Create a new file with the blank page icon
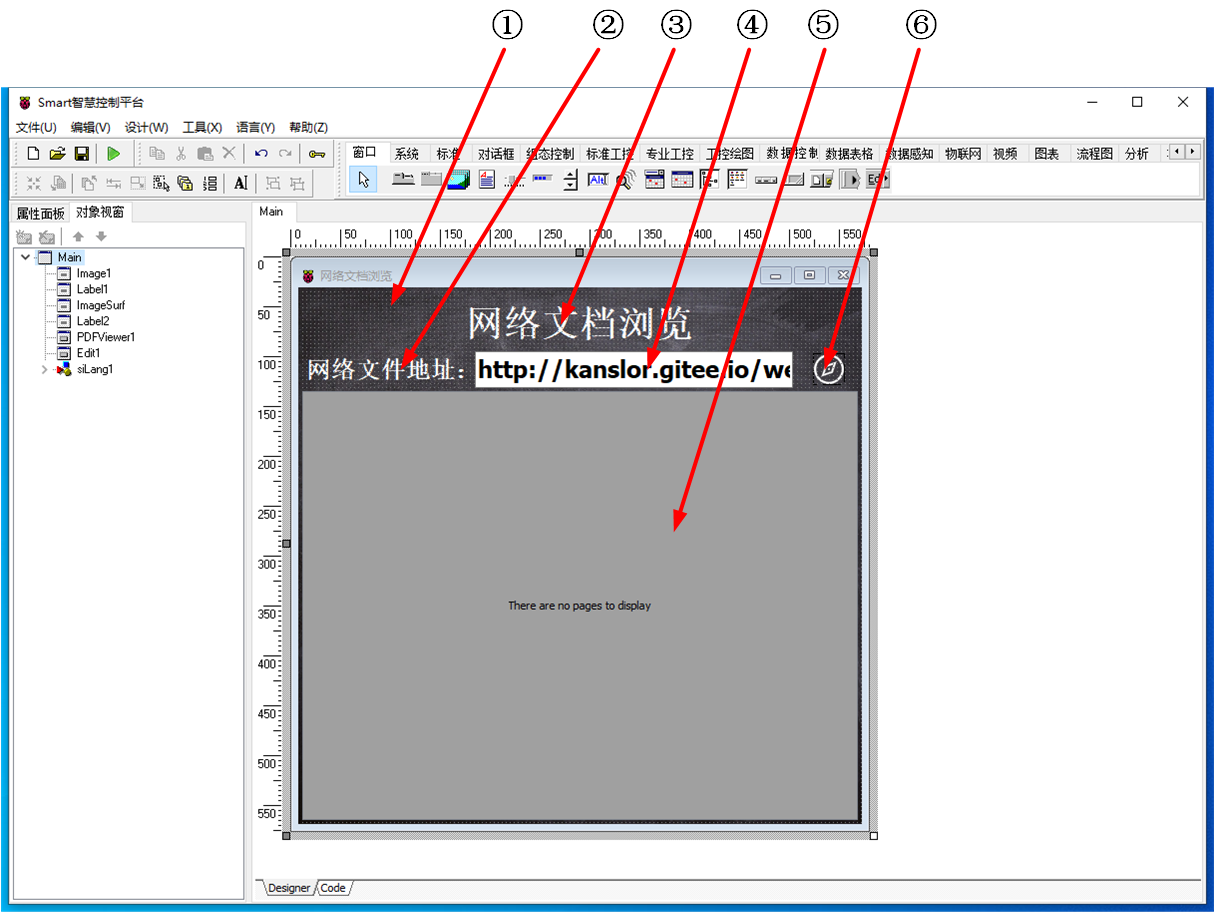Image resolution: width=1215 pixels, height=913 pixels. click(33, 154)
